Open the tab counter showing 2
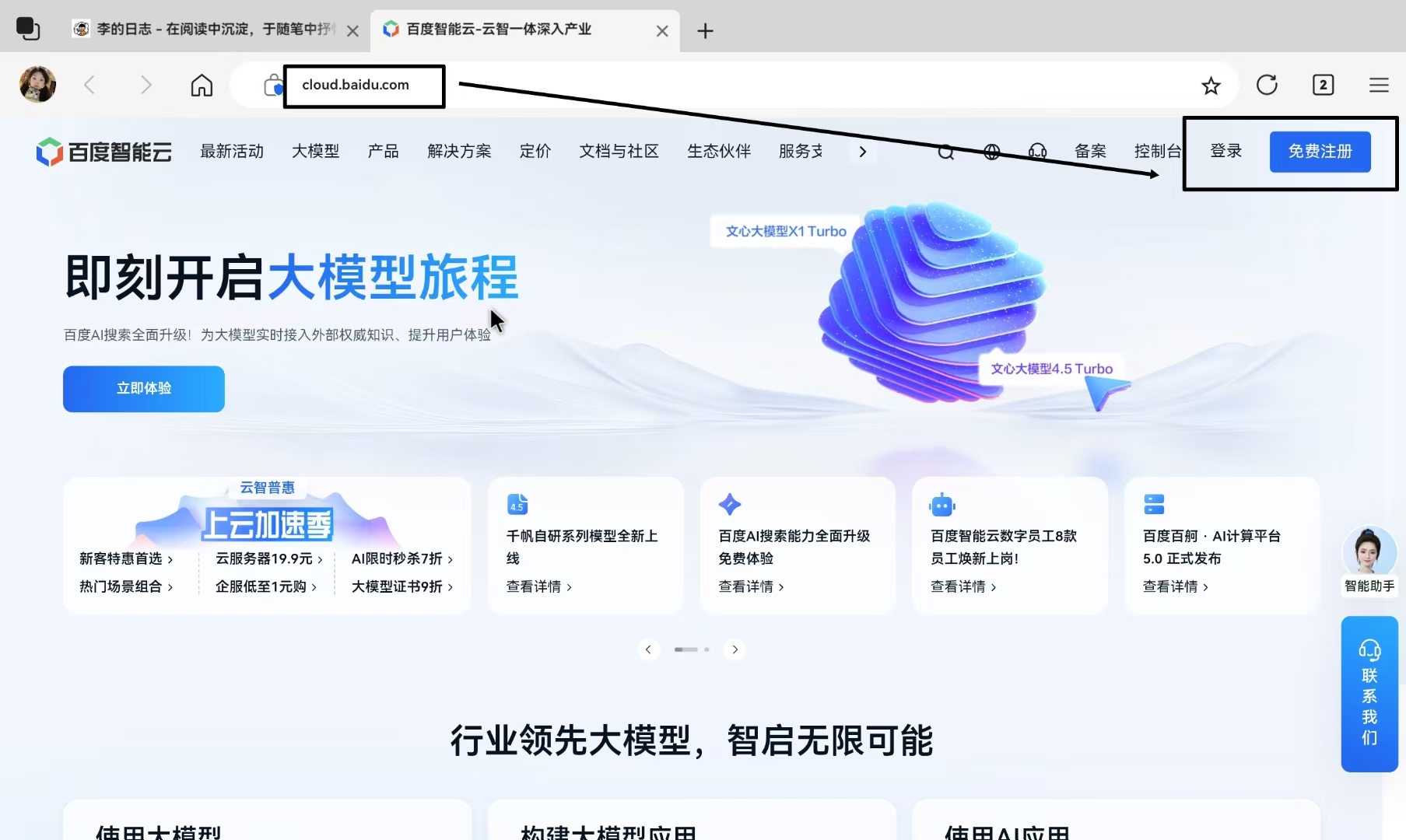Image resolution: width=1406 pixels, height=840 pixels. pyautogui.click(x=1323, y=85)
